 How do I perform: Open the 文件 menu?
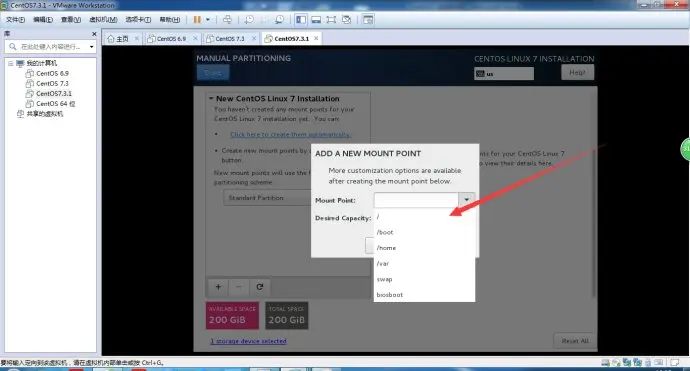coord(15,20)
